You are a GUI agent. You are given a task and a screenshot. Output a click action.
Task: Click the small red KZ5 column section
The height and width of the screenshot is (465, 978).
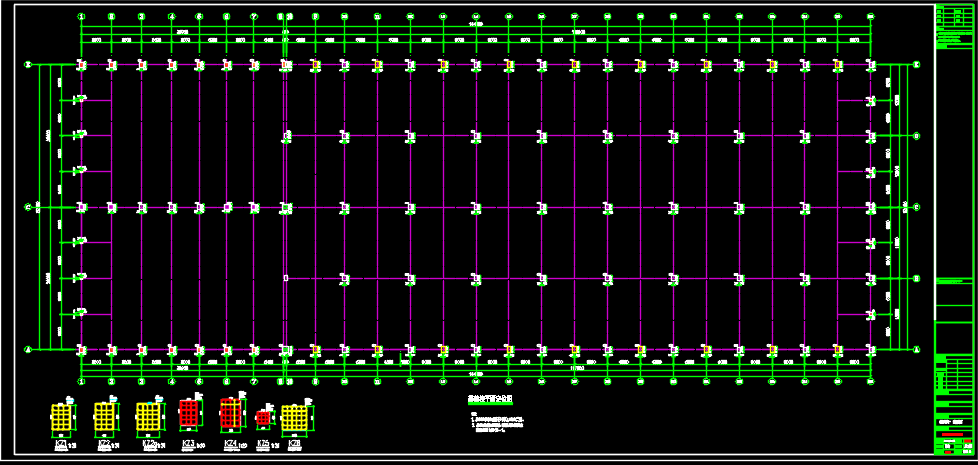263,418
